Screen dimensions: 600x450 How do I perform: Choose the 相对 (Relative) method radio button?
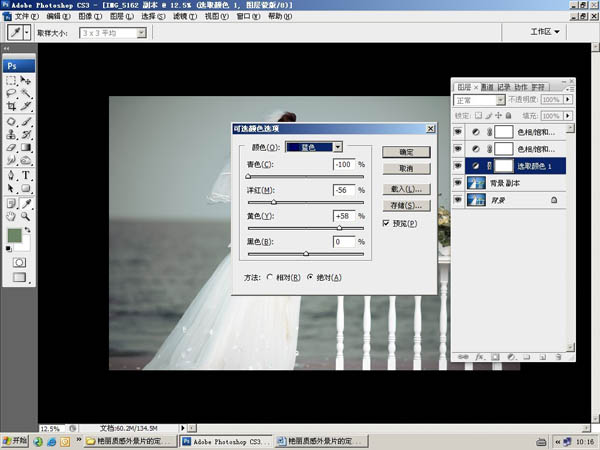point(270,277)
